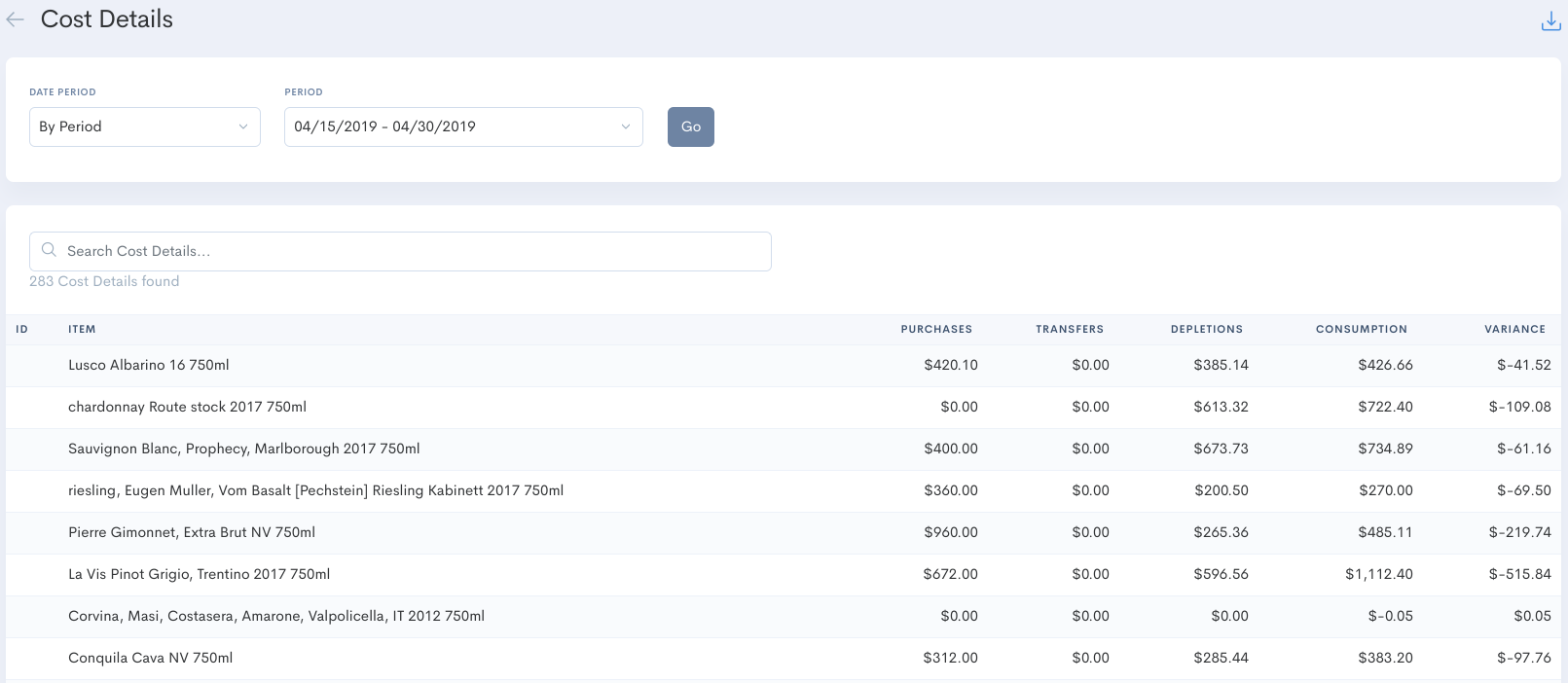
Task: Click the $734.89 consumption value
Action: [1386, 449]
